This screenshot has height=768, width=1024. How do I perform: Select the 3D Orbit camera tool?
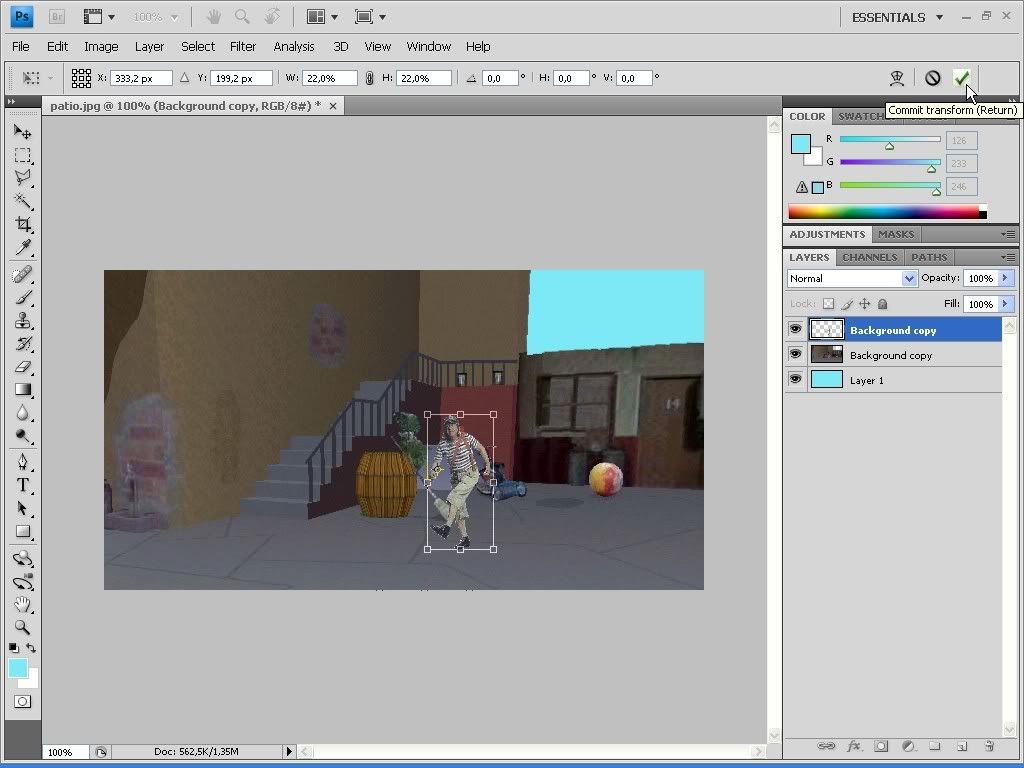(x=22, y=581)
